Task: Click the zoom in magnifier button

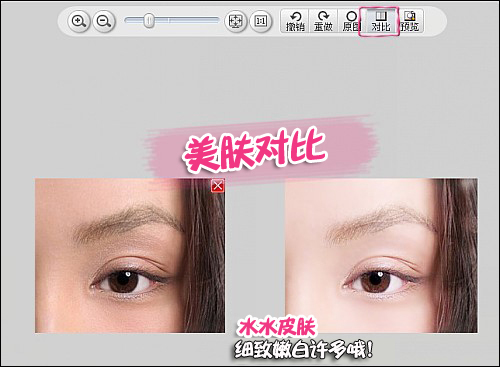Action: pyautogui.click(x=79, y=21)
